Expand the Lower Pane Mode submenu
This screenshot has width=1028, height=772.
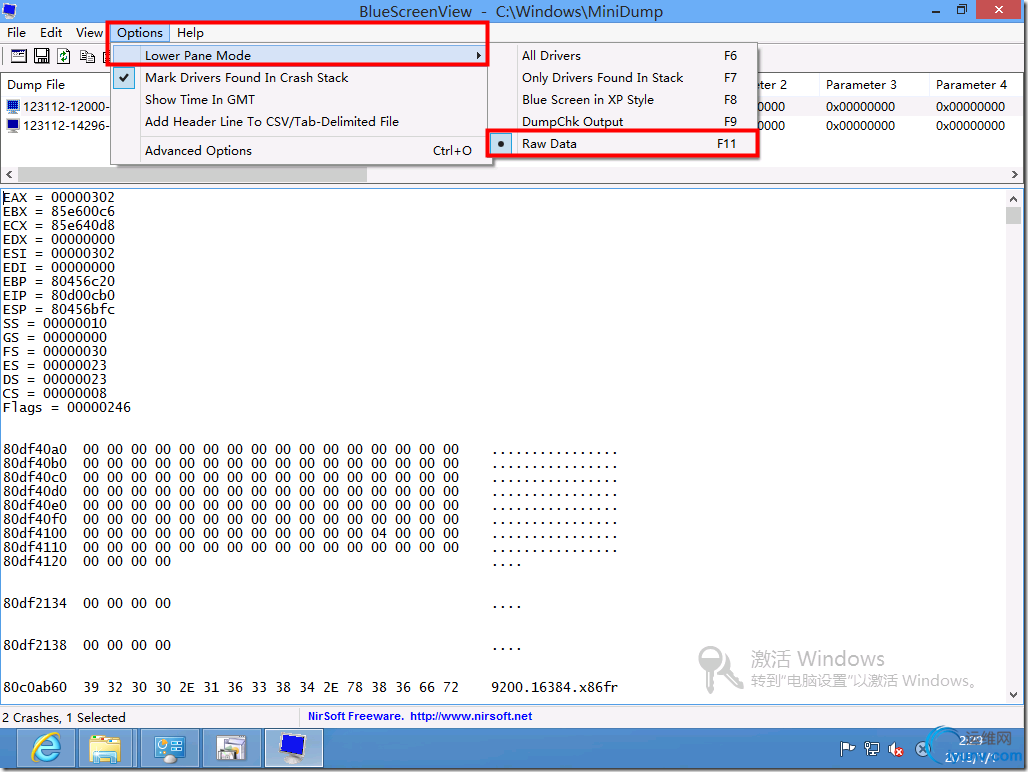[301, 55]
